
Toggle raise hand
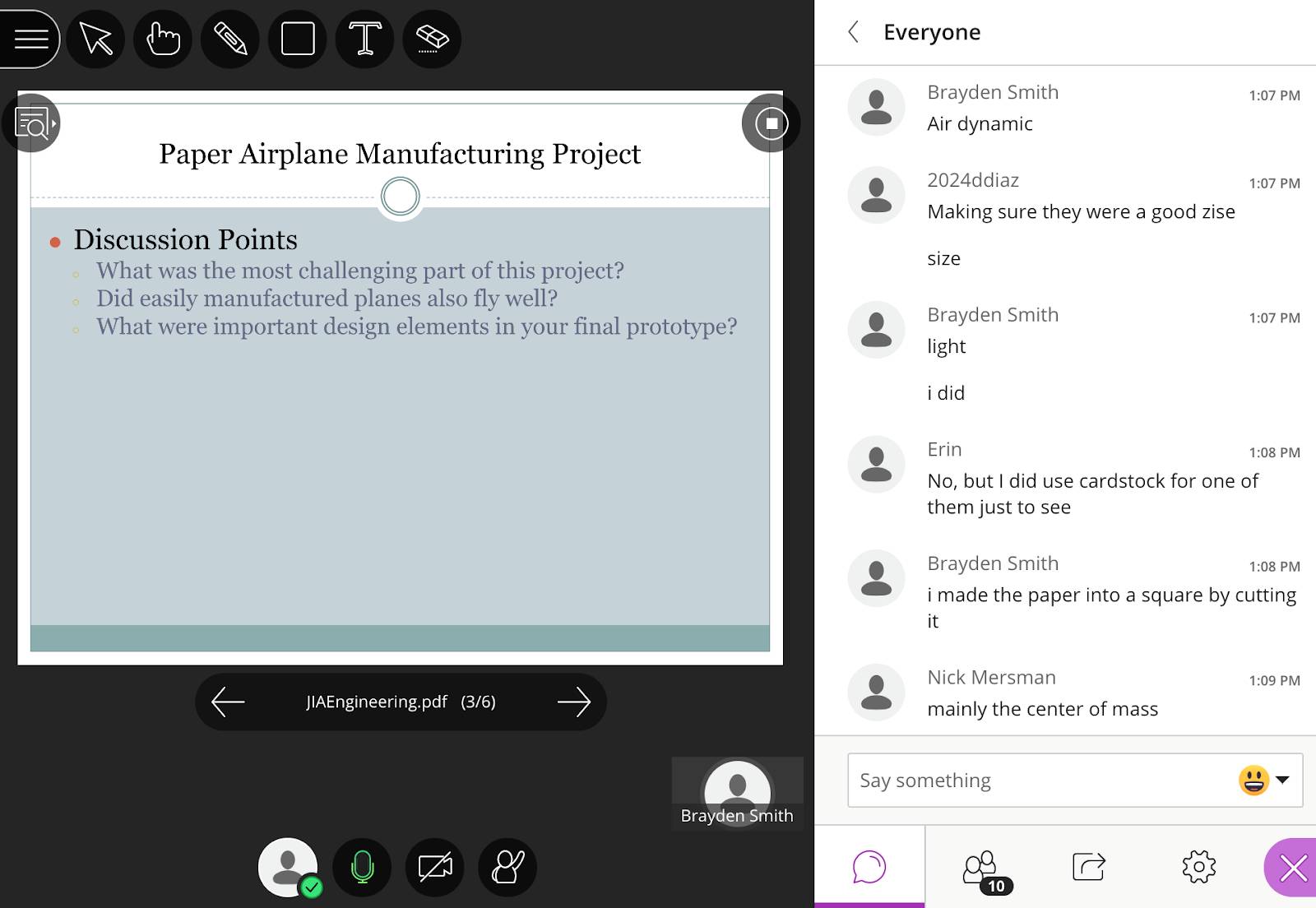tap(507, 867)
